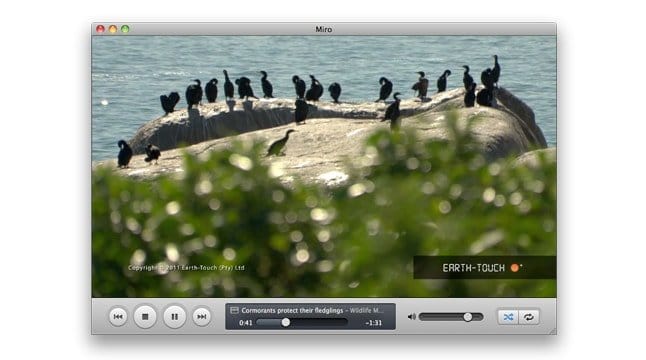Toggle repeat playback mode
Screen dimensions: 646x360
tap(529, 317)
